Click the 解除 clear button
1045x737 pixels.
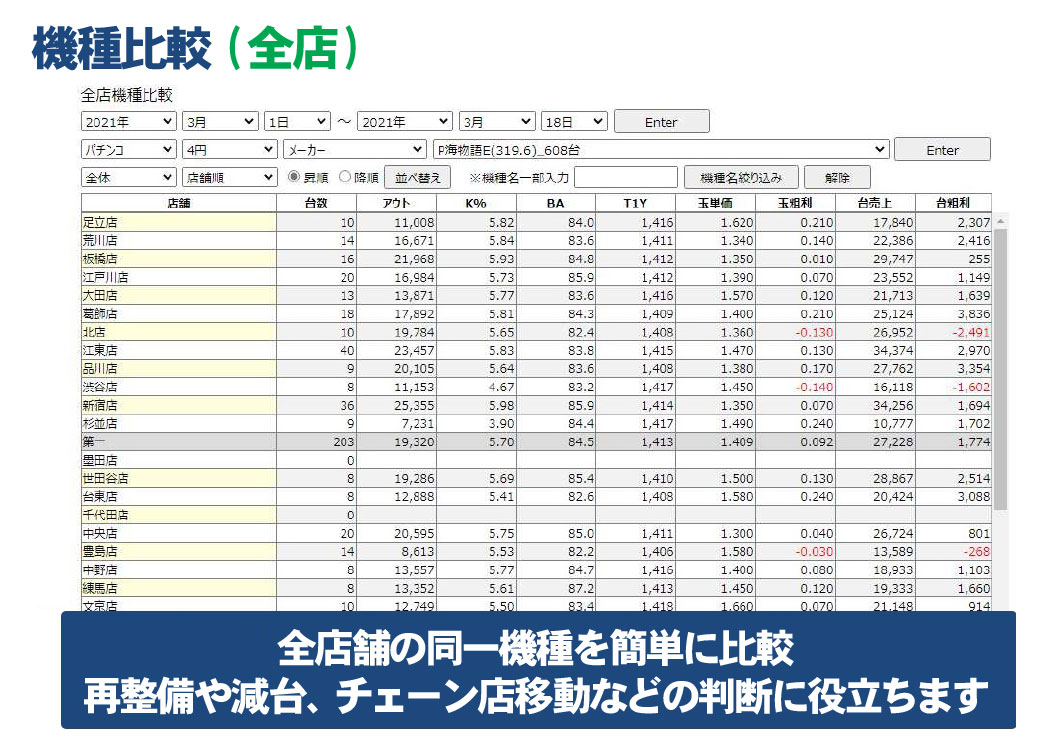coord(837,176)
